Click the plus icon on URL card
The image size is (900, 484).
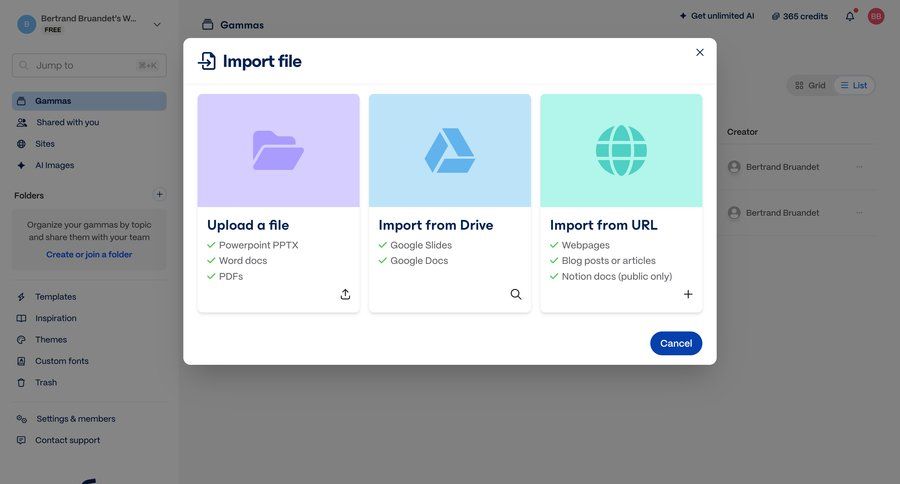(x=688, y=294)
